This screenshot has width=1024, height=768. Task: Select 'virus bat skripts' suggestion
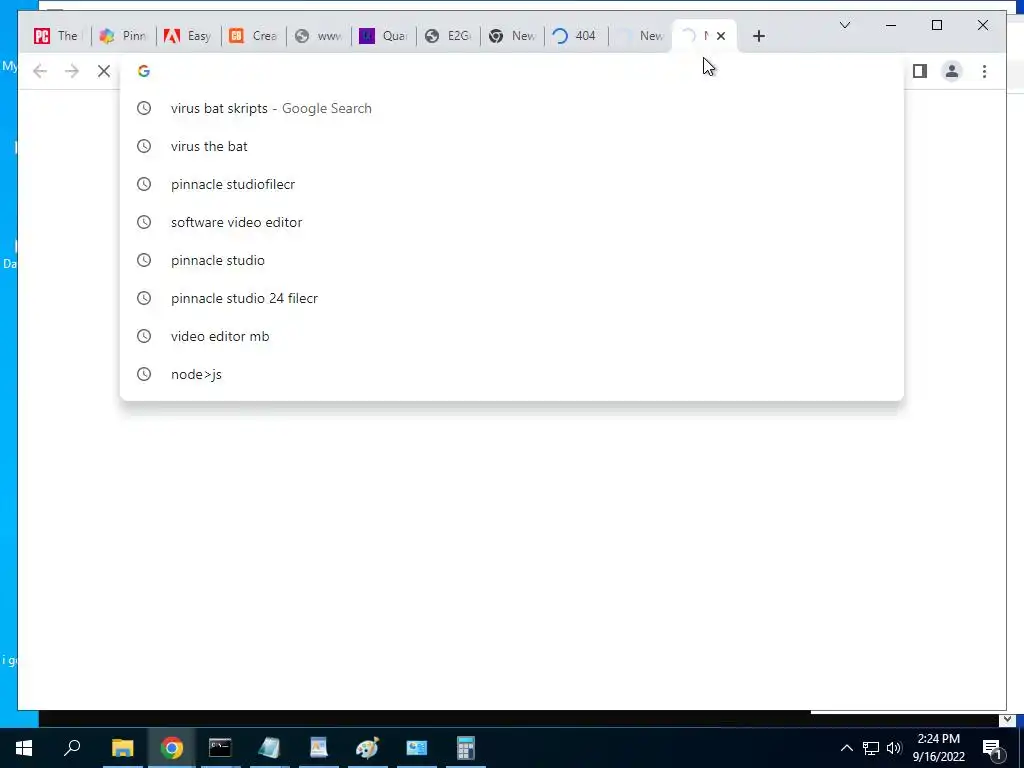point(512,108)
